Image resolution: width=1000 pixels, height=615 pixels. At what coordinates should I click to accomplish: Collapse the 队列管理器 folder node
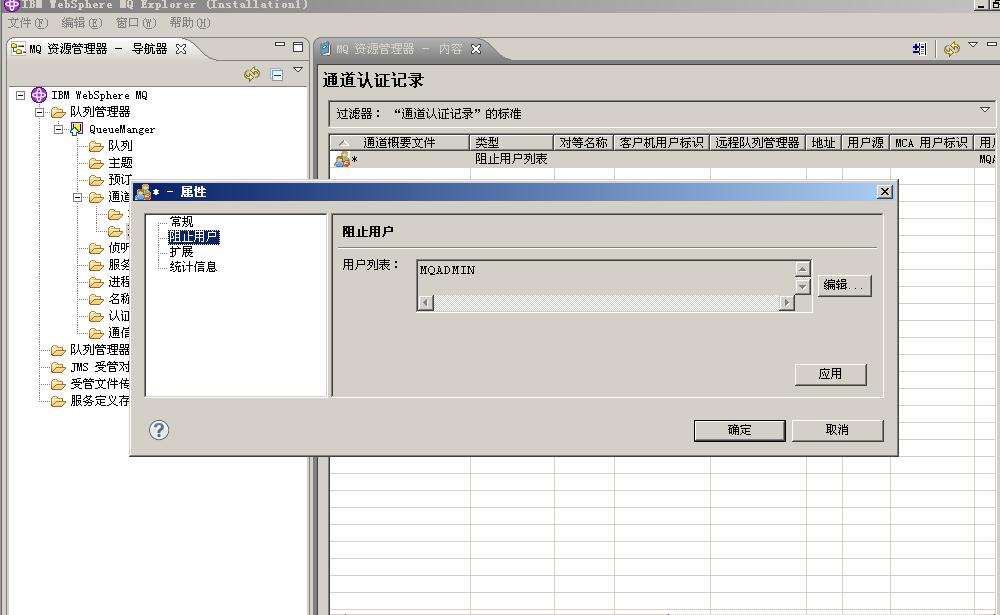(x=40, y=112)
